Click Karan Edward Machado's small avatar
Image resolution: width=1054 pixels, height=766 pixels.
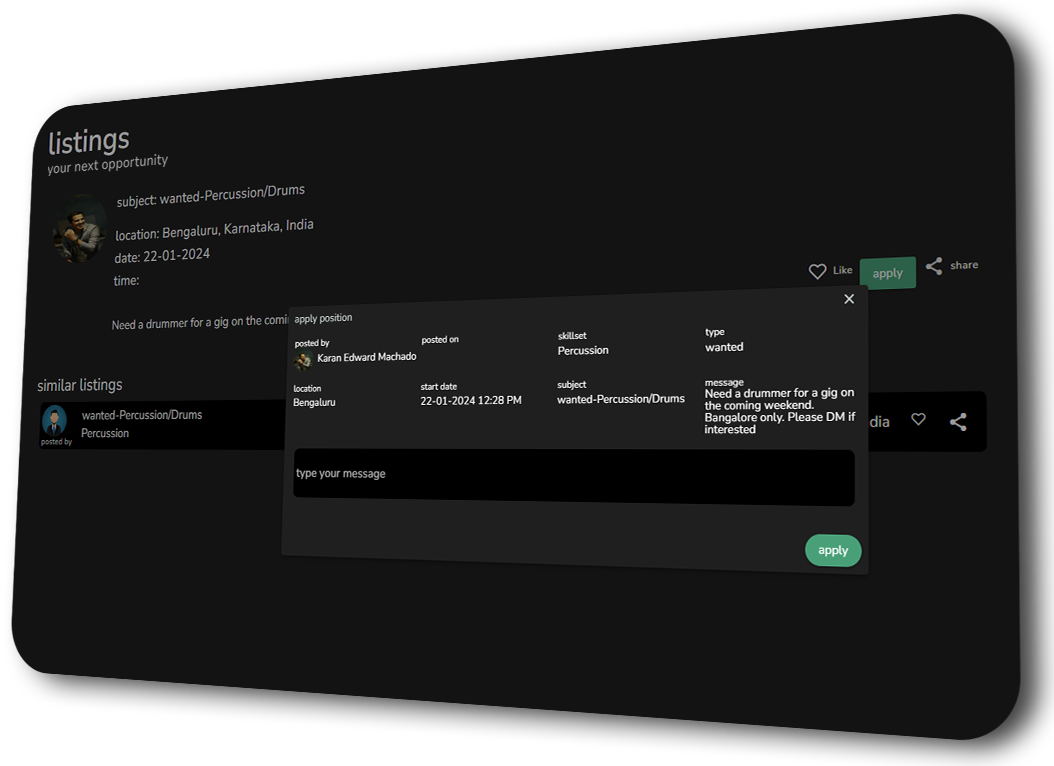(x=303, y=360)
